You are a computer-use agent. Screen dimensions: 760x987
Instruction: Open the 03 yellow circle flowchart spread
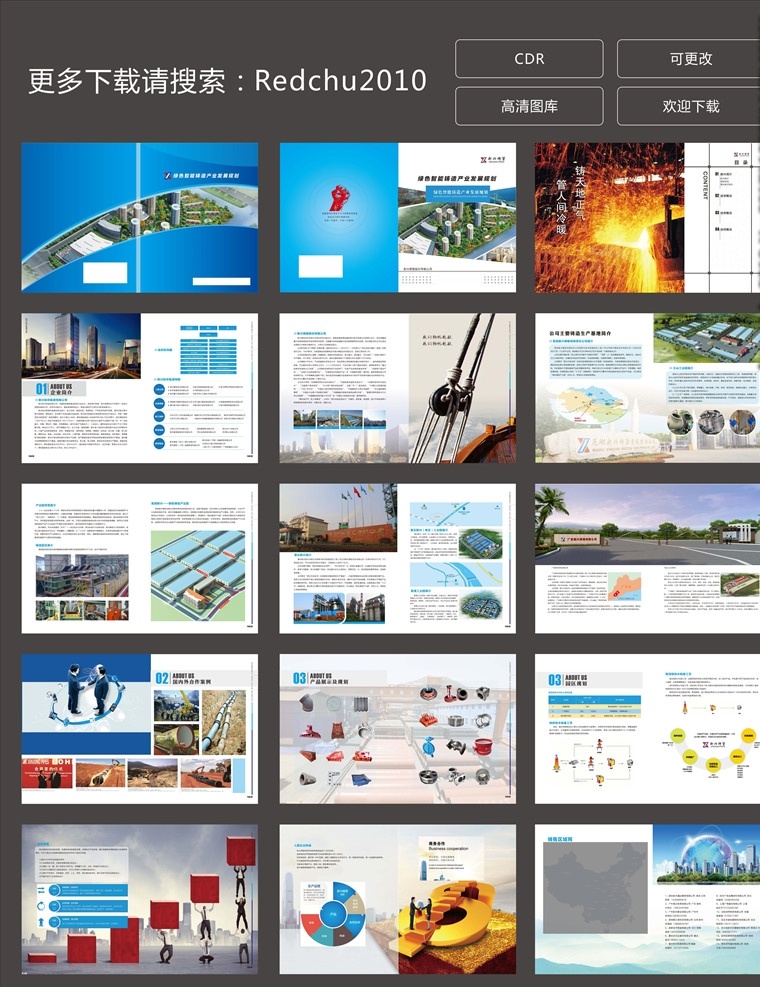tap(647, 728)
